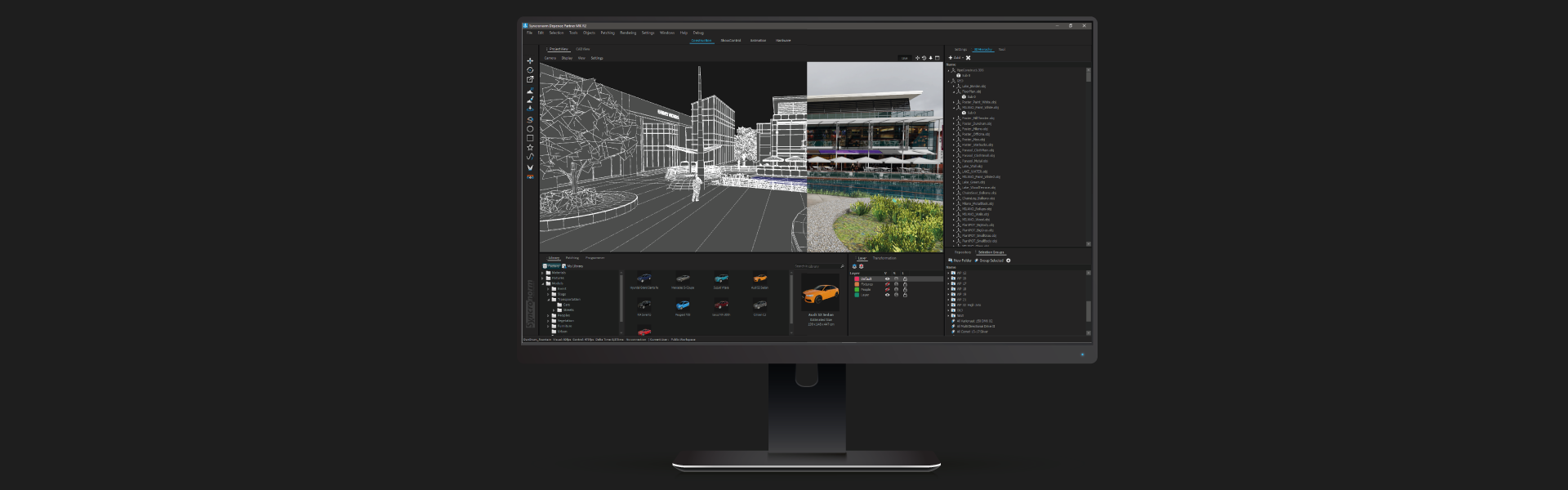Collapse the Models folder in library tree

[542, 283]
